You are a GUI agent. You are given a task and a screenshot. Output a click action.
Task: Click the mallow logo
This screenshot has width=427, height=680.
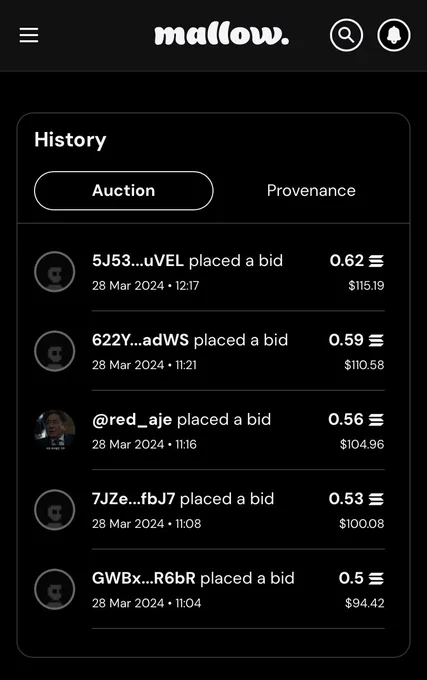pyautogui.click(x=222, y=35)
